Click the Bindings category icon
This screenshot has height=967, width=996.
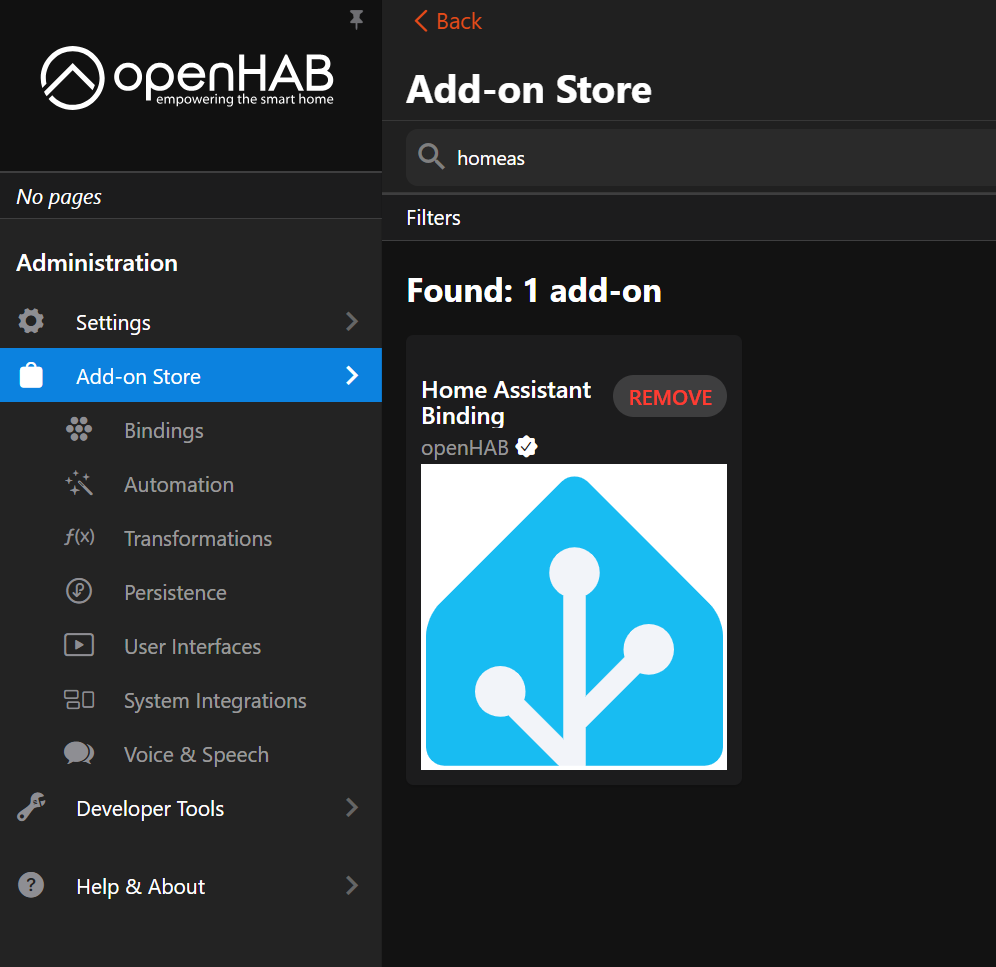79,431
